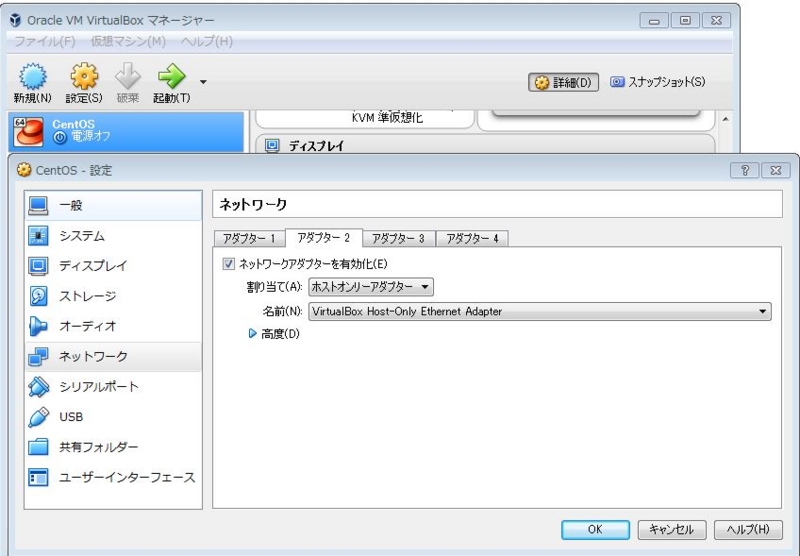Screen dimensions: 800x556
Task: Switch to スナップショット(S) view
Action: coord(658,82)
